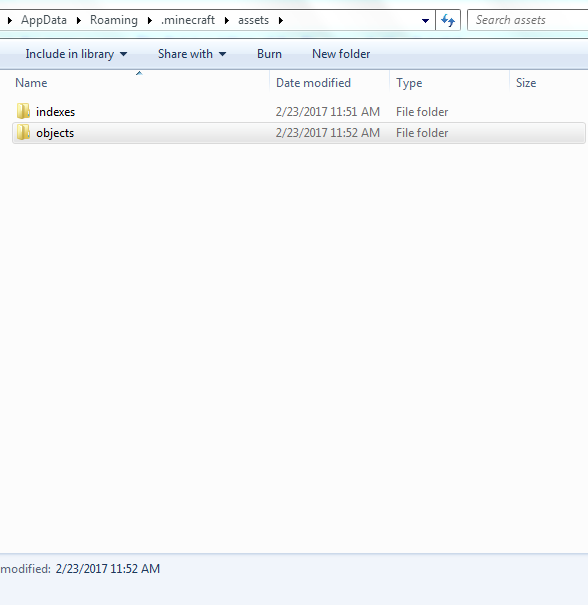Navigate to .minecraft in breadcrumb

[188, 20]
